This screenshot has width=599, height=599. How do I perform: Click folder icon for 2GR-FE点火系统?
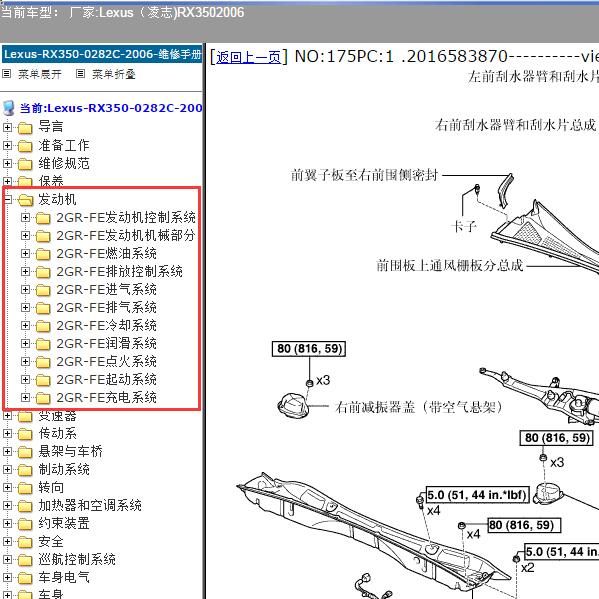(x=43, y=362)
